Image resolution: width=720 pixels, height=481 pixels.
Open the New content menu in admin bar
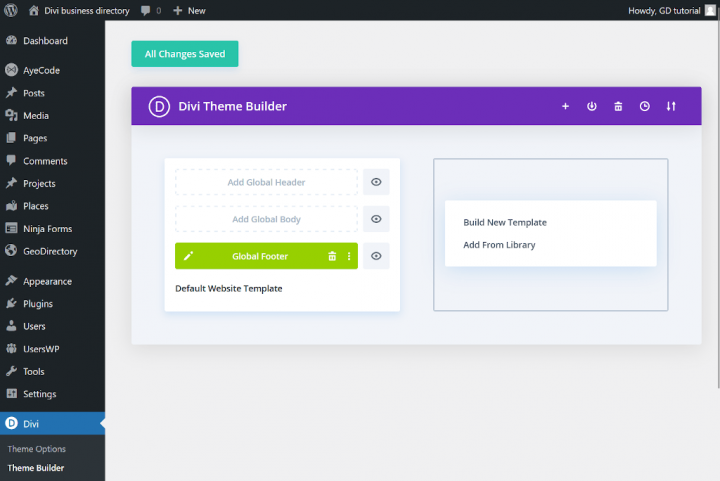[189, 10]
